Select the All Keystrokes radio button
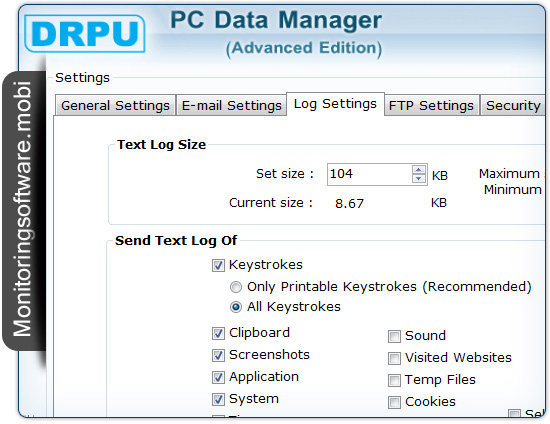 [x=236, y=307]
